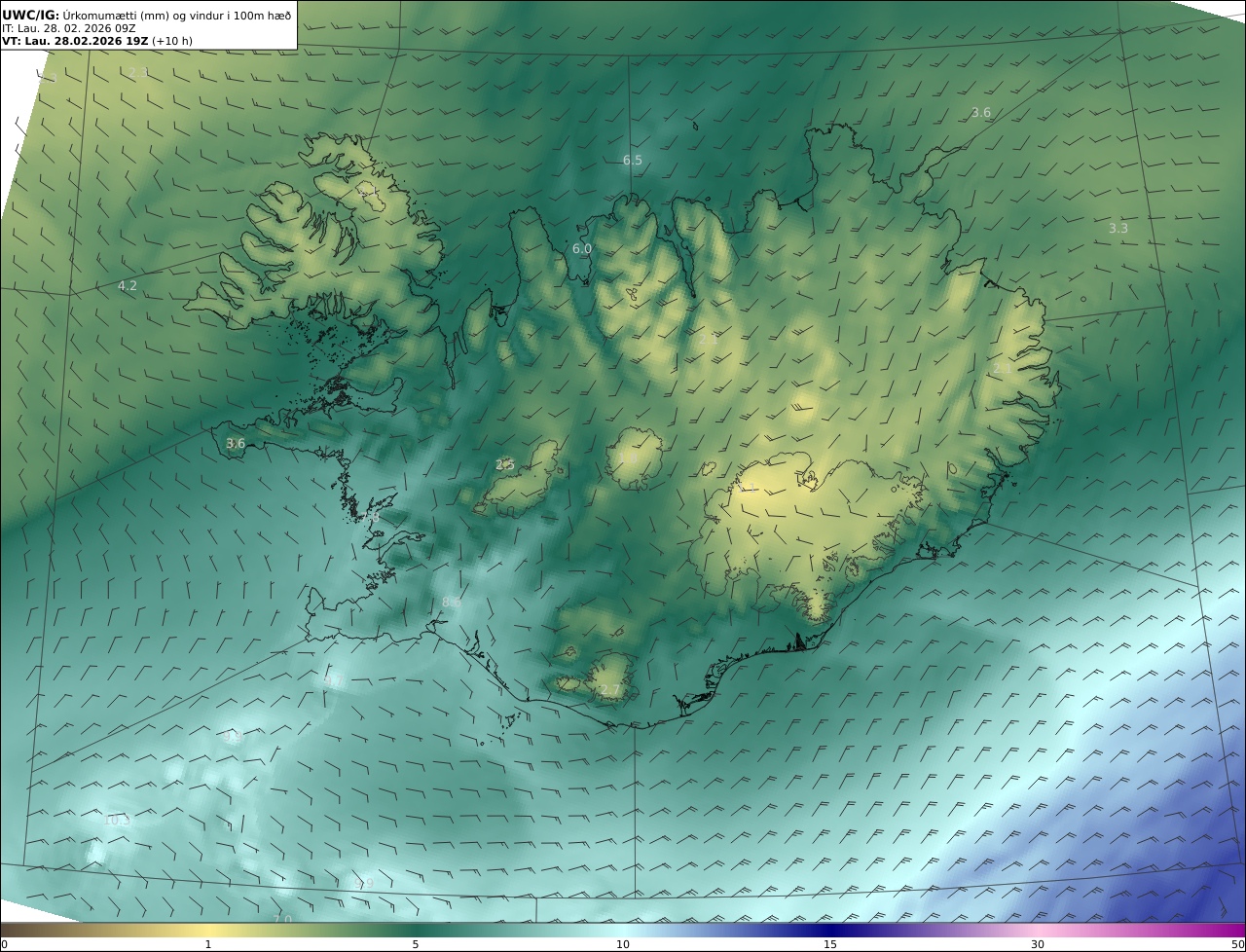Click the 4.2 precipitation value label

point(128,285)
